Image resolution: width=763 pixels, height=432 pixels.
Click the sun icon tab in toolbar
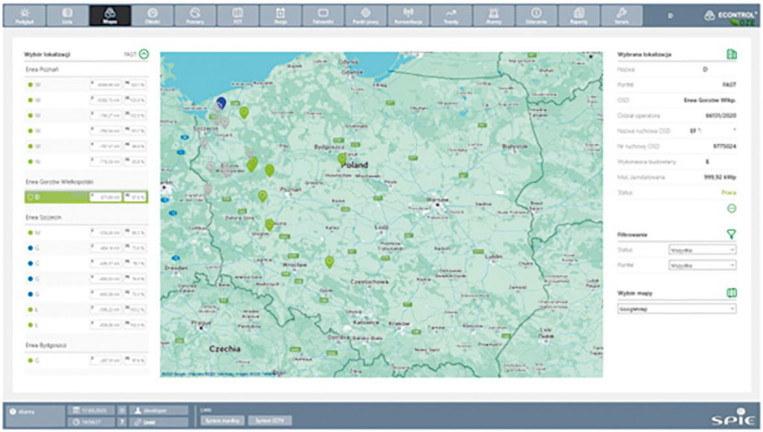point(24,16)
